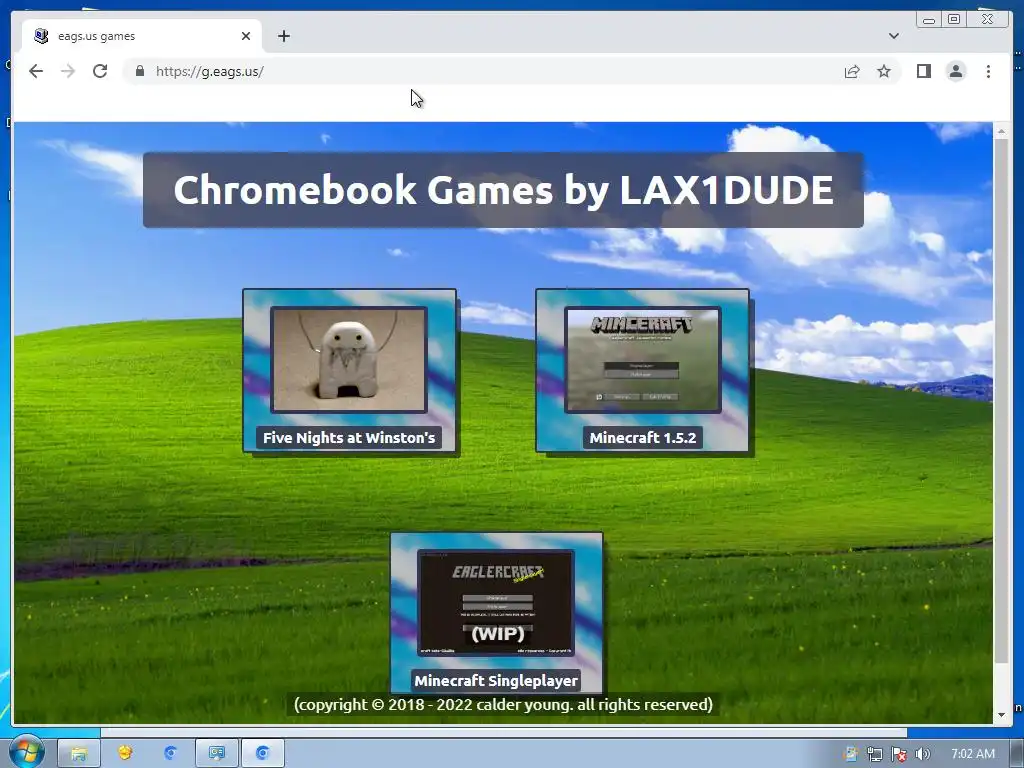Click the 7:02 AM clock
1024x768 pixels.
tap(973, 754)
